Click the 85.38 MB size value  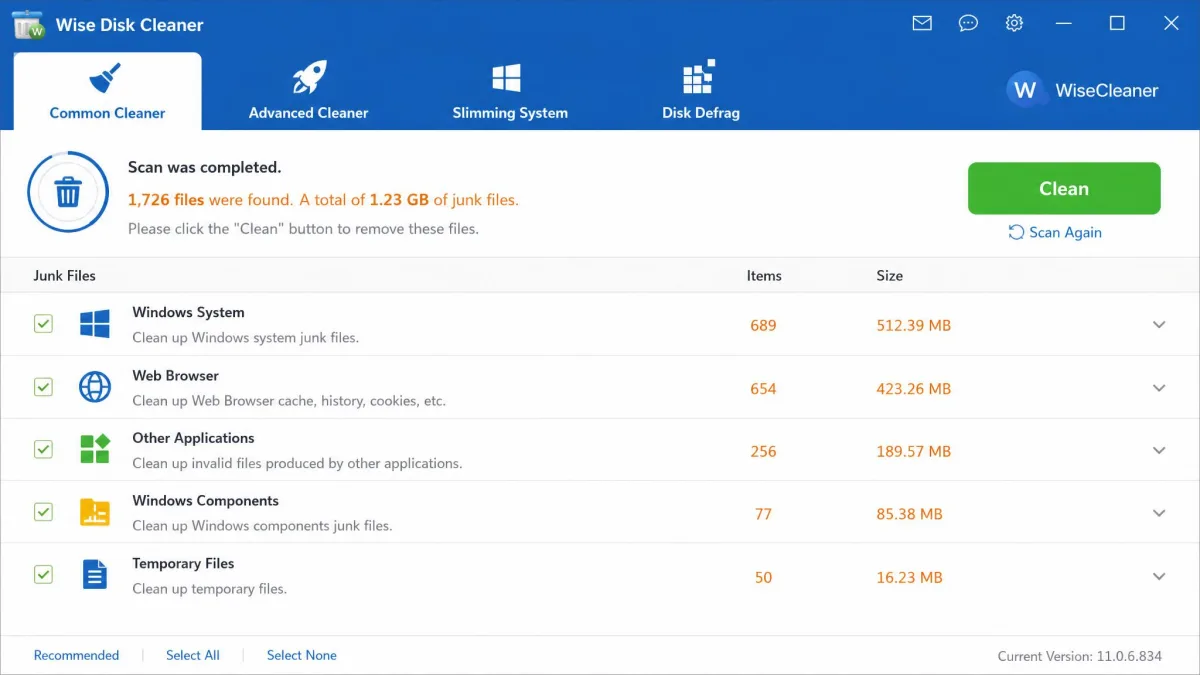(x=909, y=514)
